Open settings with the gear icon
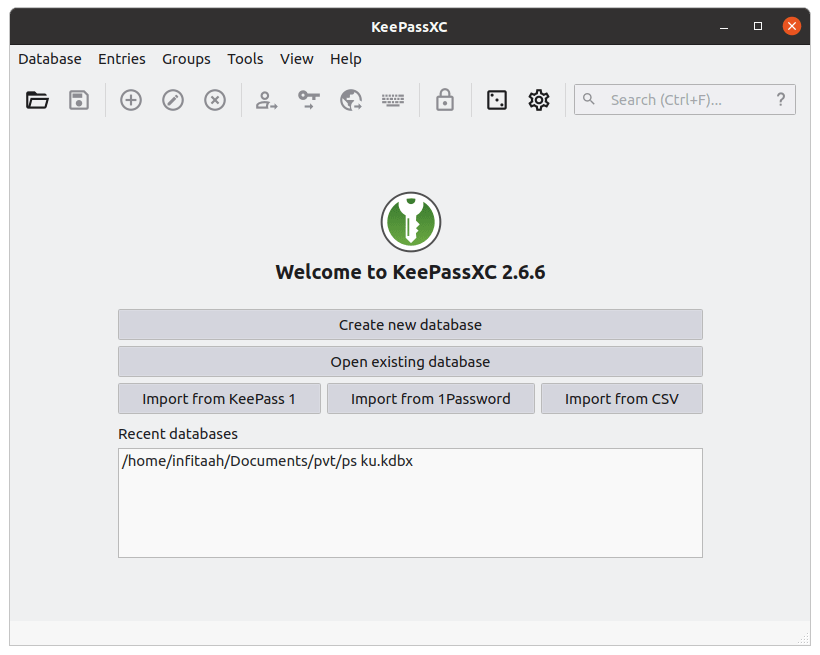This screenshot has width=820, height=655. coord(539,100)
